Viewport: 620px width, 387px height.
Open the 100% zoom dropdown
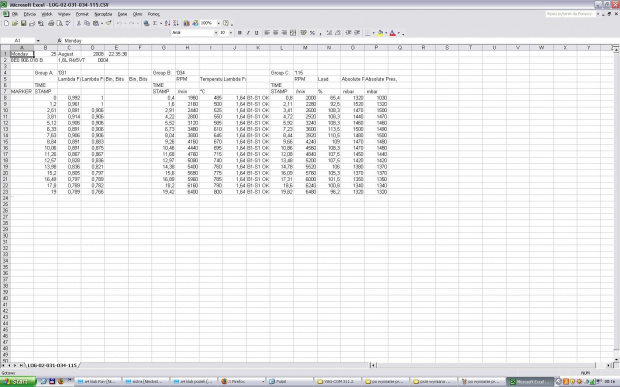(x=218, y=23)
